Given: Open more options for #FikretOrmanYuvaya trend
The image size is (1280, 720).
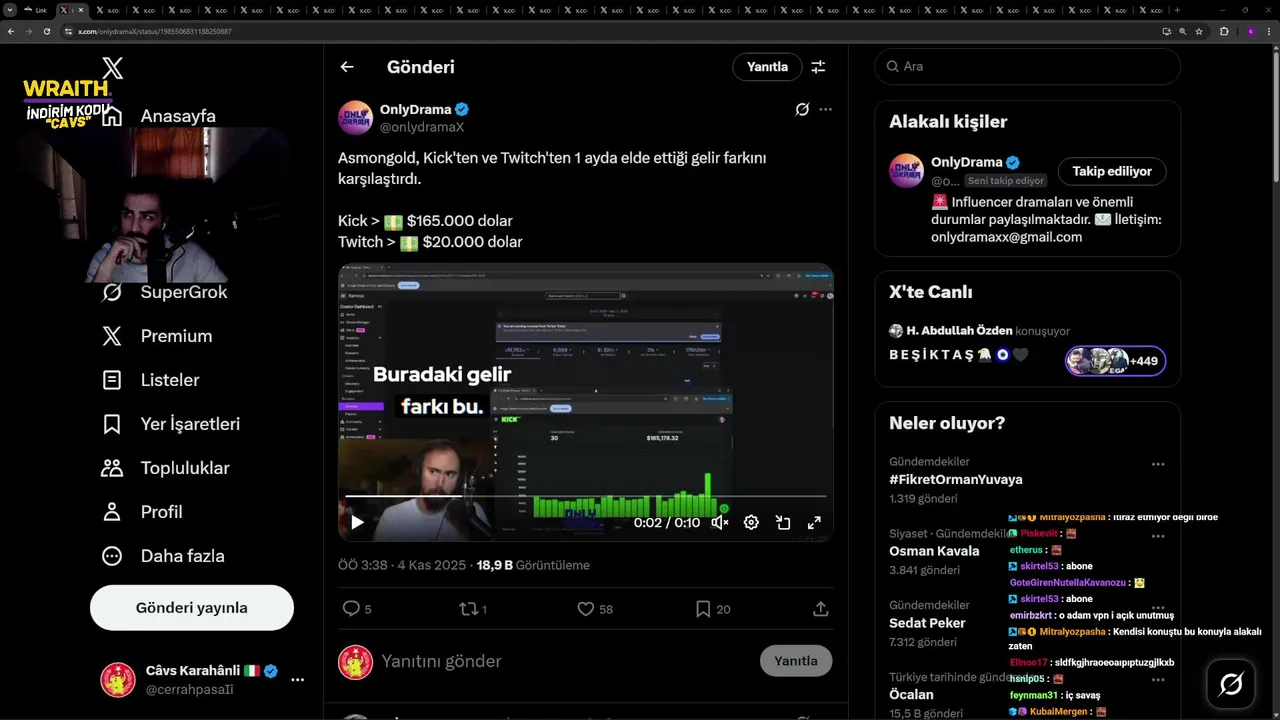Looking at the screenshot, I should pos(1158,465).
